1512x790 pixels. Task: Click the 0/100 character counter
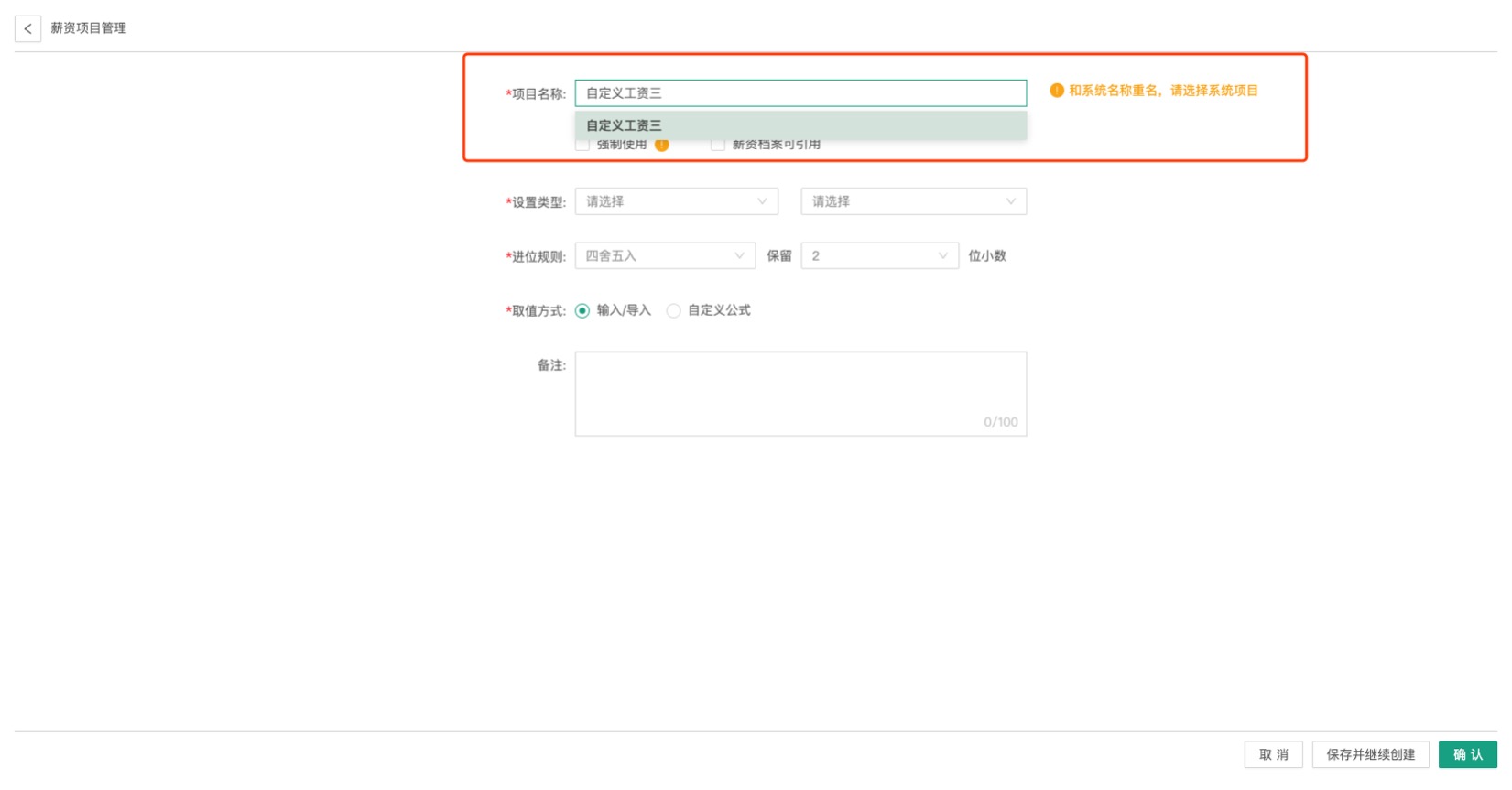tap(1001, 422)
